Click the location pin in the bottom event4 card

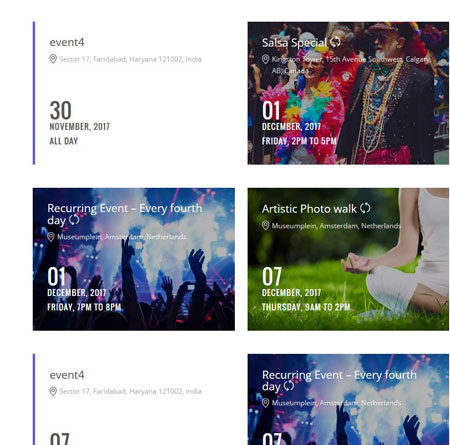point(53,391)
